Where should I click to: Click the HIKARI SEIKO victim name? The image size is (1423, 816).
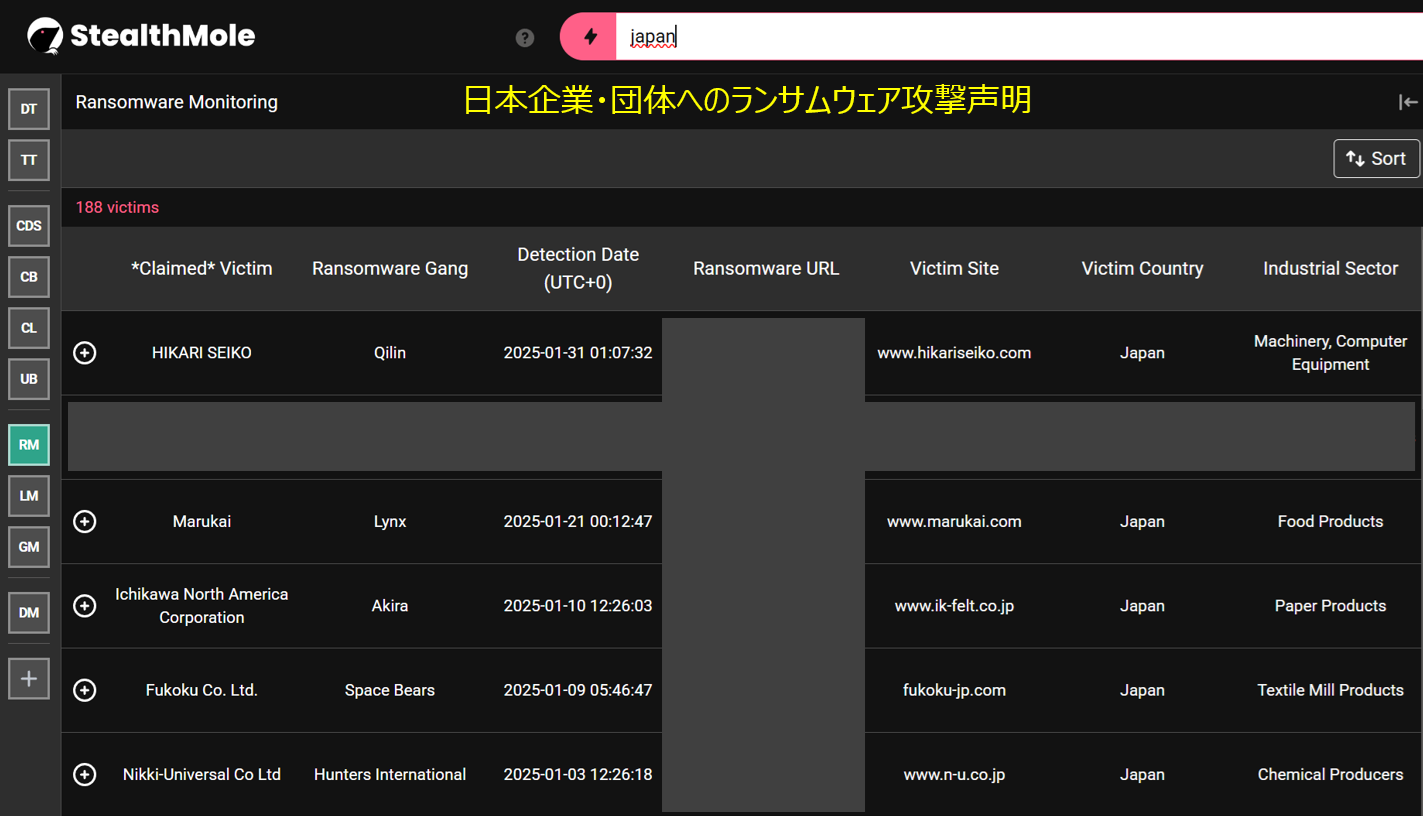(202, 353)
